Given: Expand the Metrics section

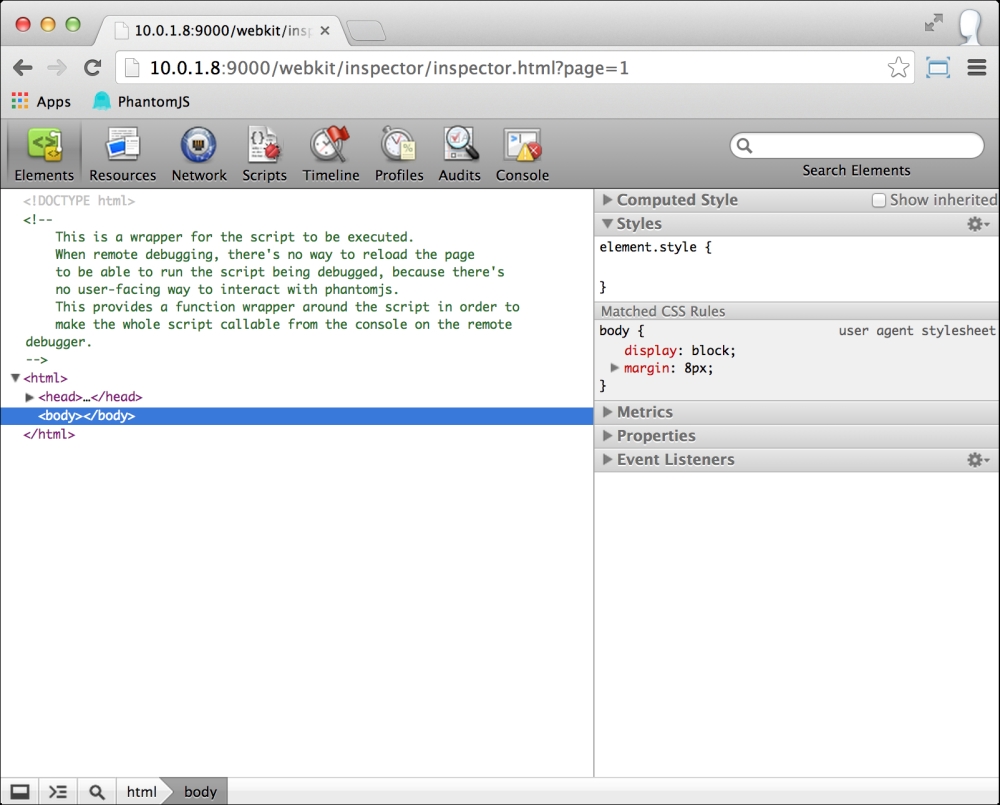Looking at the screenshot, I should point(607,412).
